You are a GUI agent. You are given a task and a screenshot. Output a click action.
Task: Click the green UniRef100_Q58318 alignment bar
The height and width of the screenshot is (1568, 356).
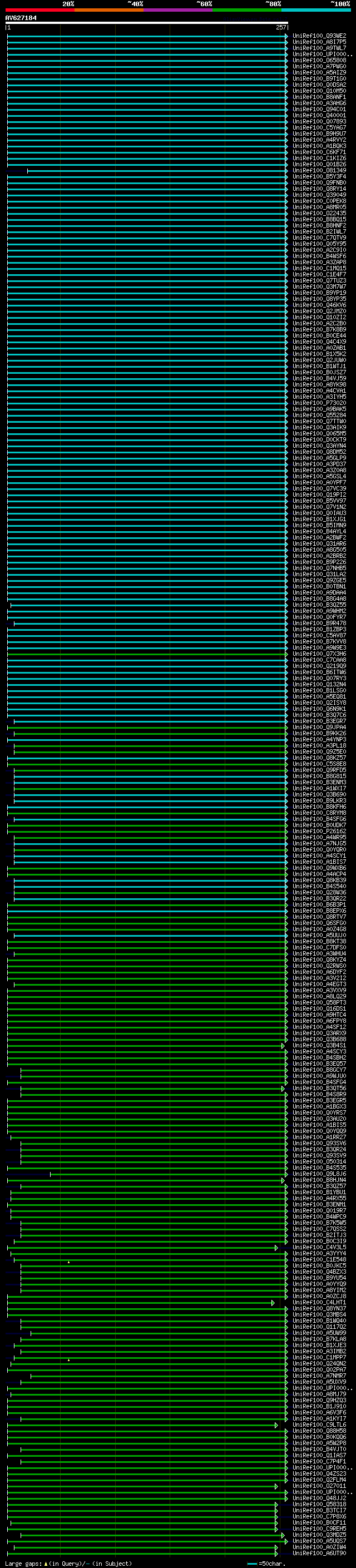pos(140,1505)
